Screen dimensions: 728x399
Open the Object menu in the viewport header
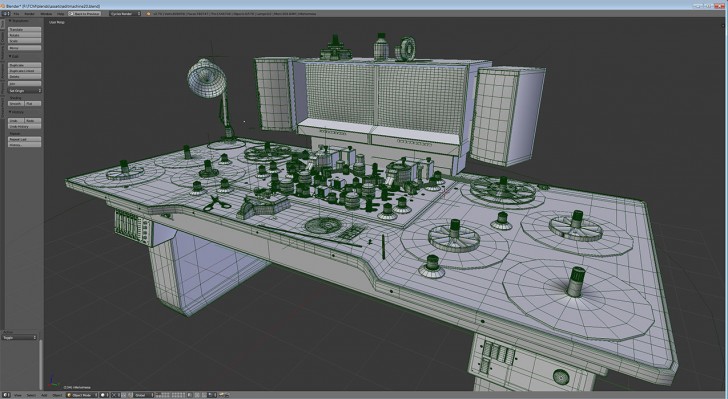[57, 395]
